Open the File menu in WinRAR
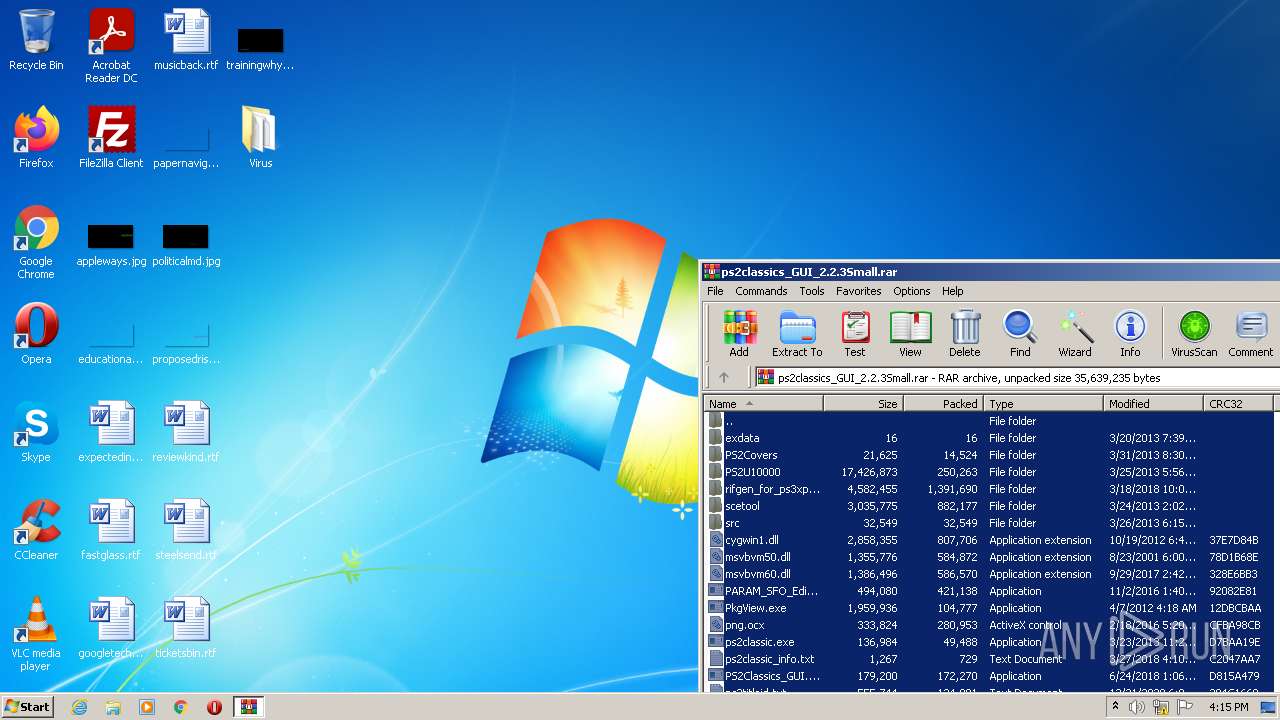Image resolution: width=1280 pixels, height=720 pixels. coord(715,291)
